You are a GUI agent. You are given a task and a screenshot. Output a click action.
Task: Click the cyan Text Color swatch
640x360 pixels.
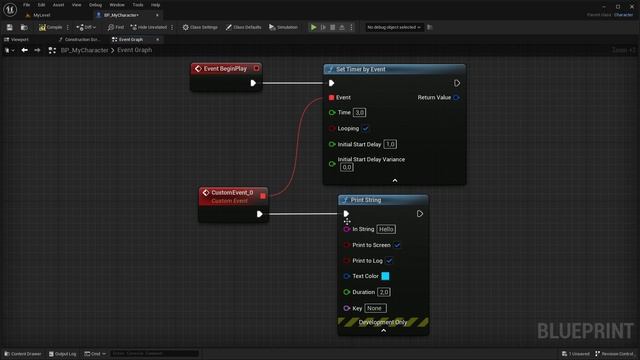click(385, 276)
